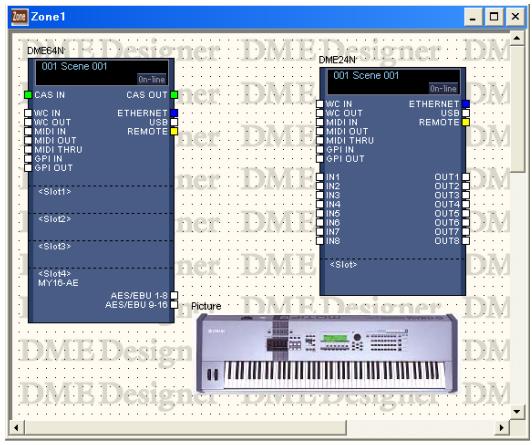Select the DME64N ETHERNET port

pos(174,113)
